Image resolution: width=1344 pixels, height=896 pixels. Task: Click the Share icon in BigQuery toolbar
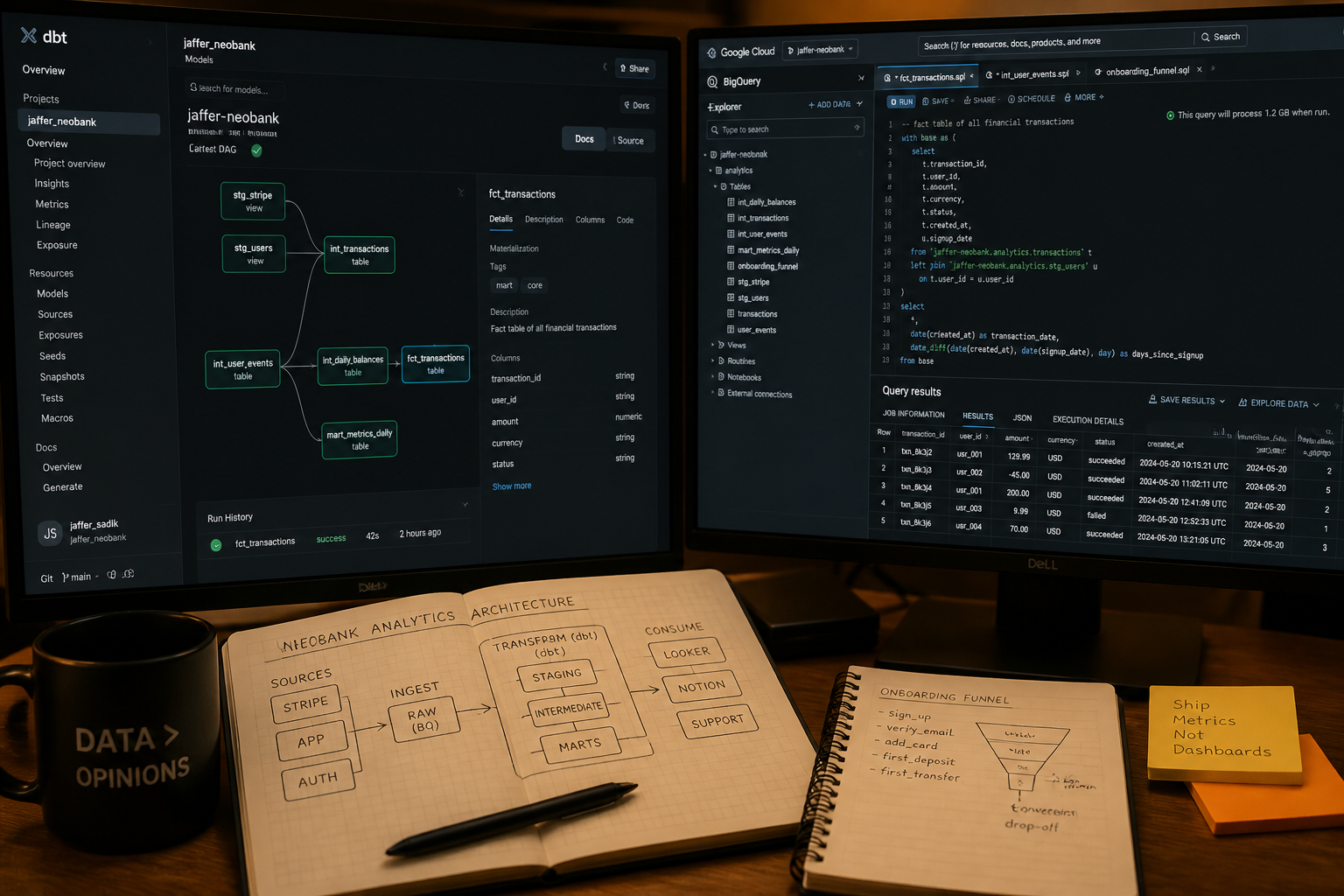point(967,100)
